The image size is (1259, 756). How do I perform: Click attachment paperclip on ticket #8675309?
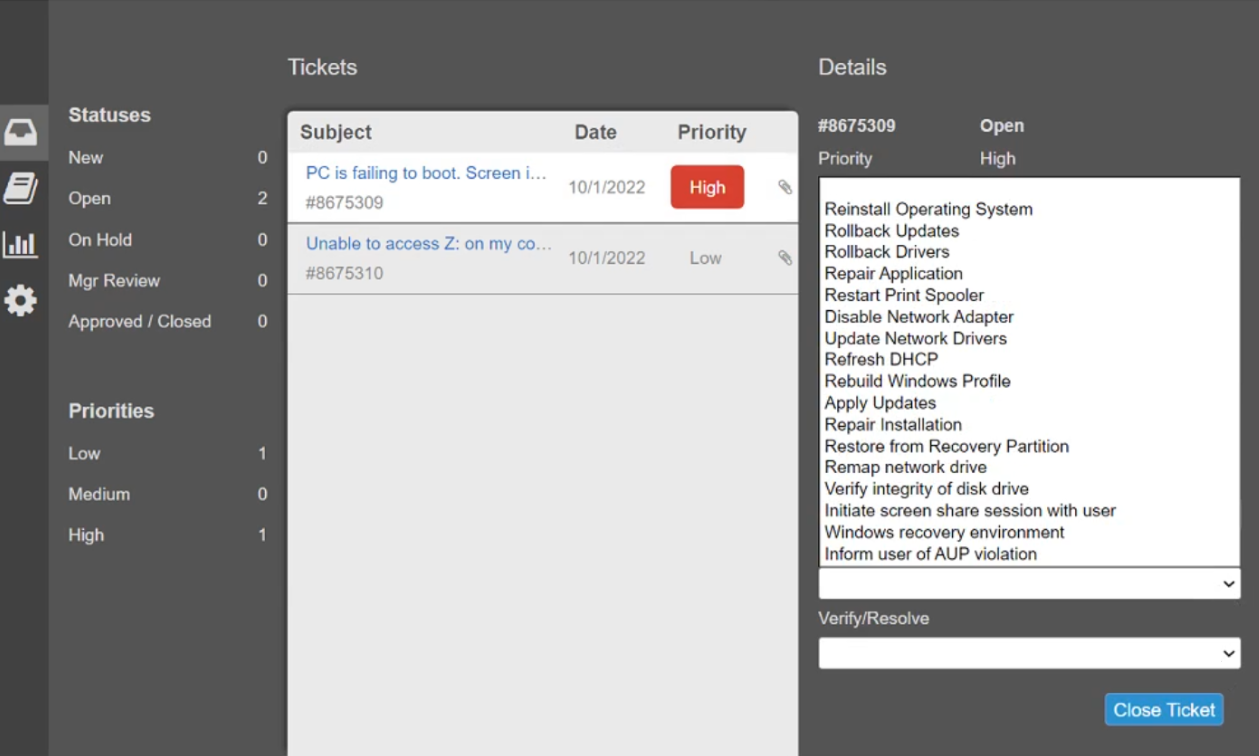pyautogui.click(x=785, y=187)
